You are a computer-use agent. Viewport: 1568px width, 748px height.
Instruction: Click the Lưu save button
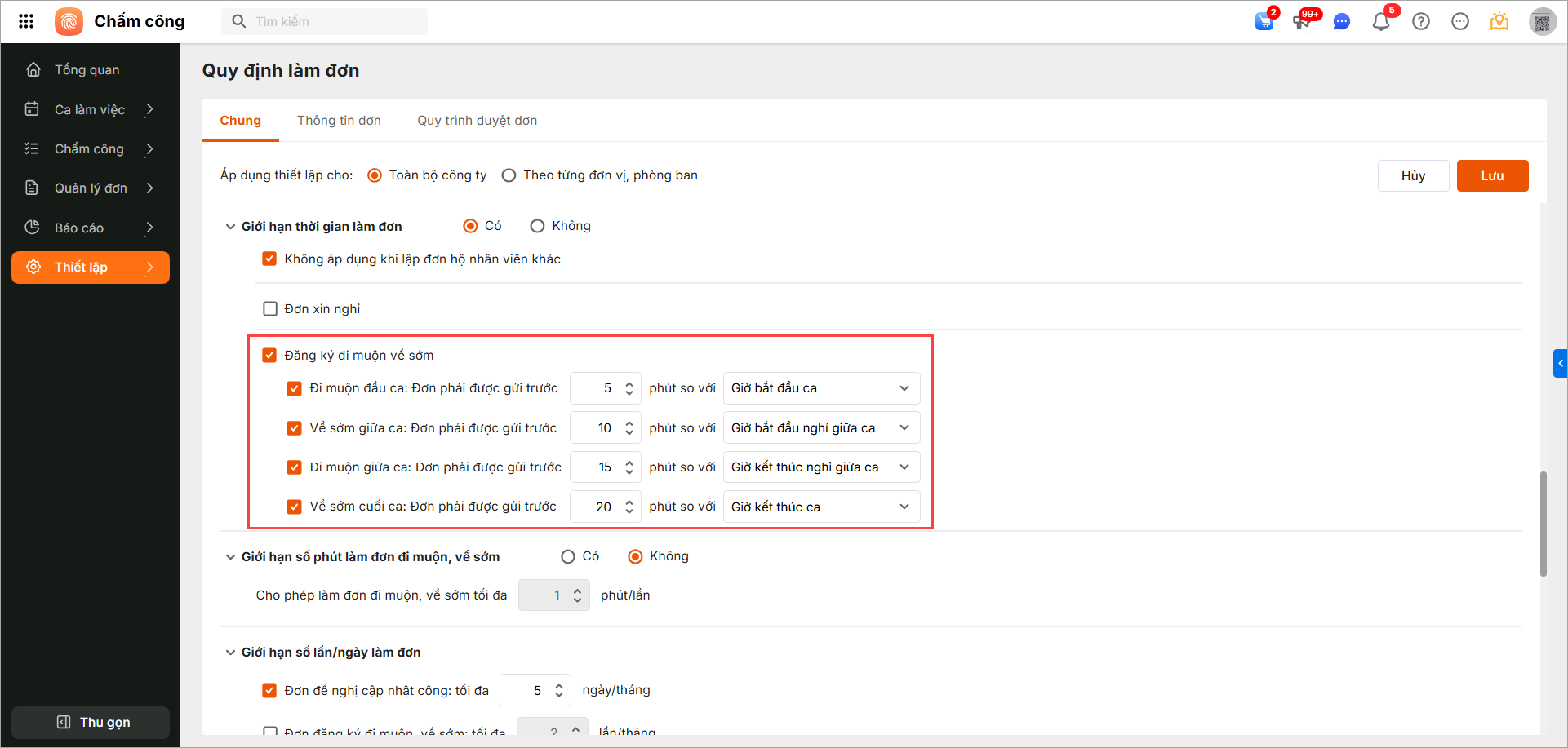click(x=1492, y=175)
